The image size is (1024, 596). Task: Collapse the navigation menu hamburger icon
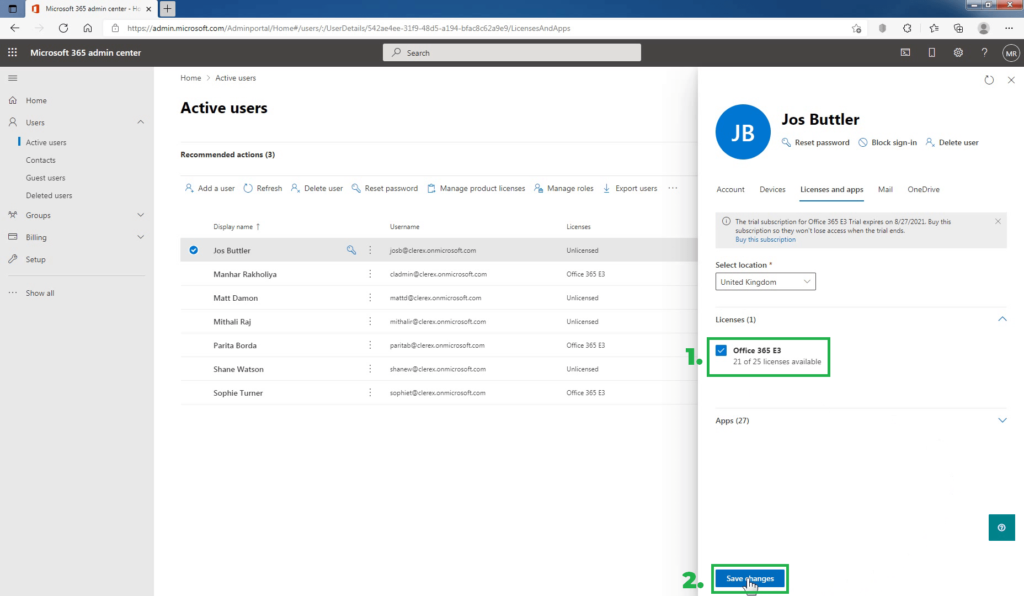click(12, 78)
